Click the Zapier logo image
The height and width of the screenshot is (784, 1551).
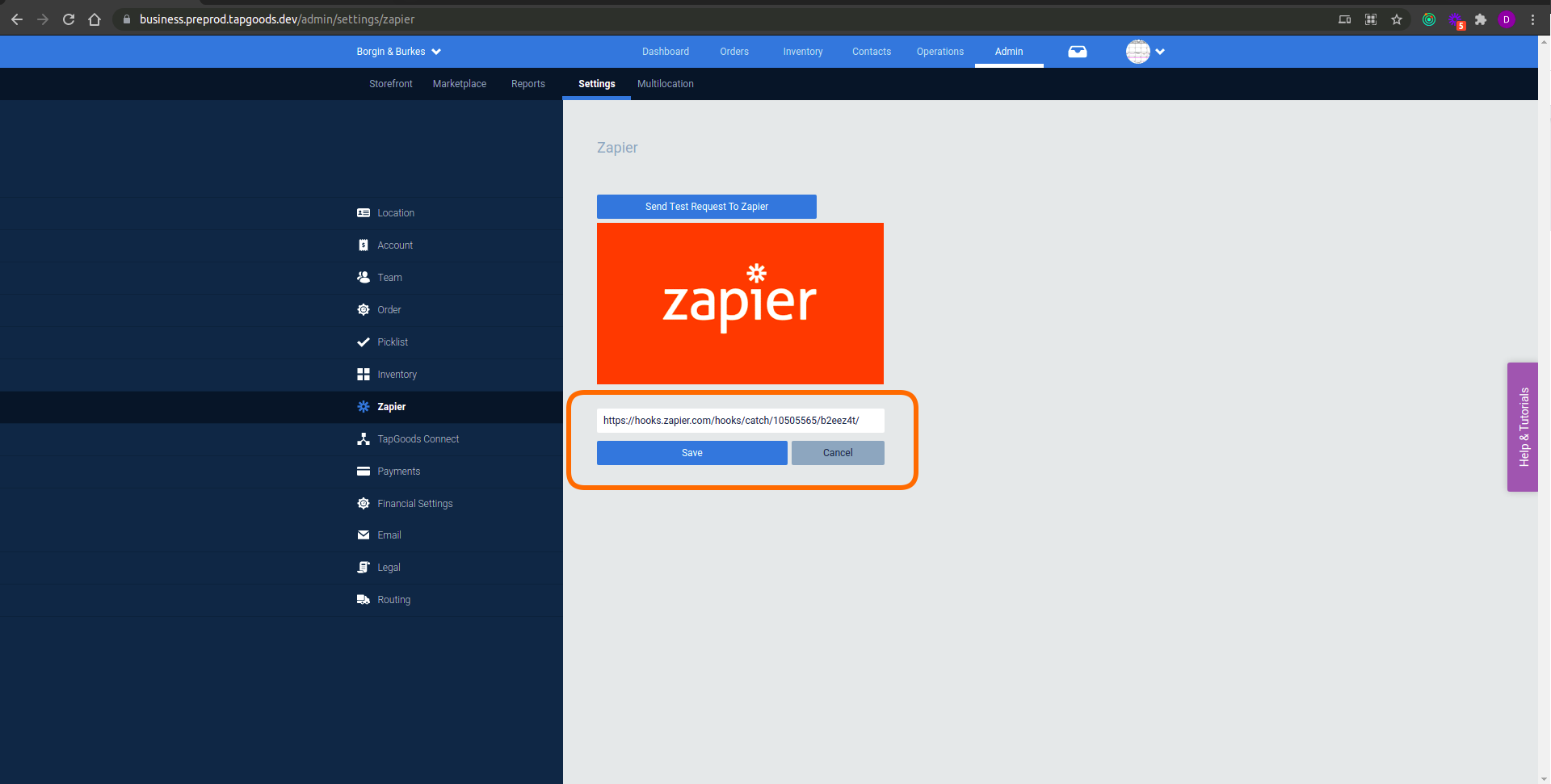click(740, 304)
